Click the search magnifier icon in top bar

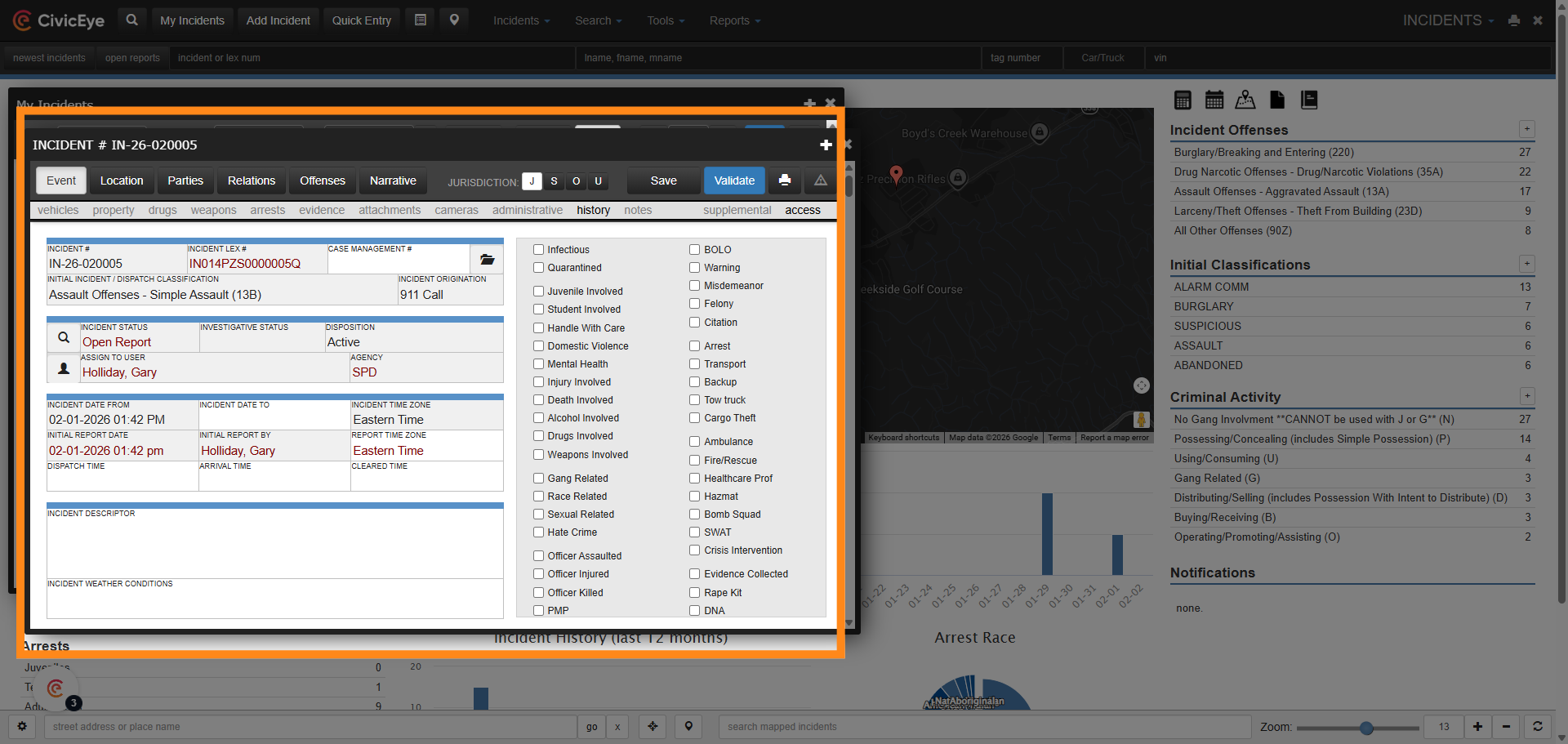131,20
